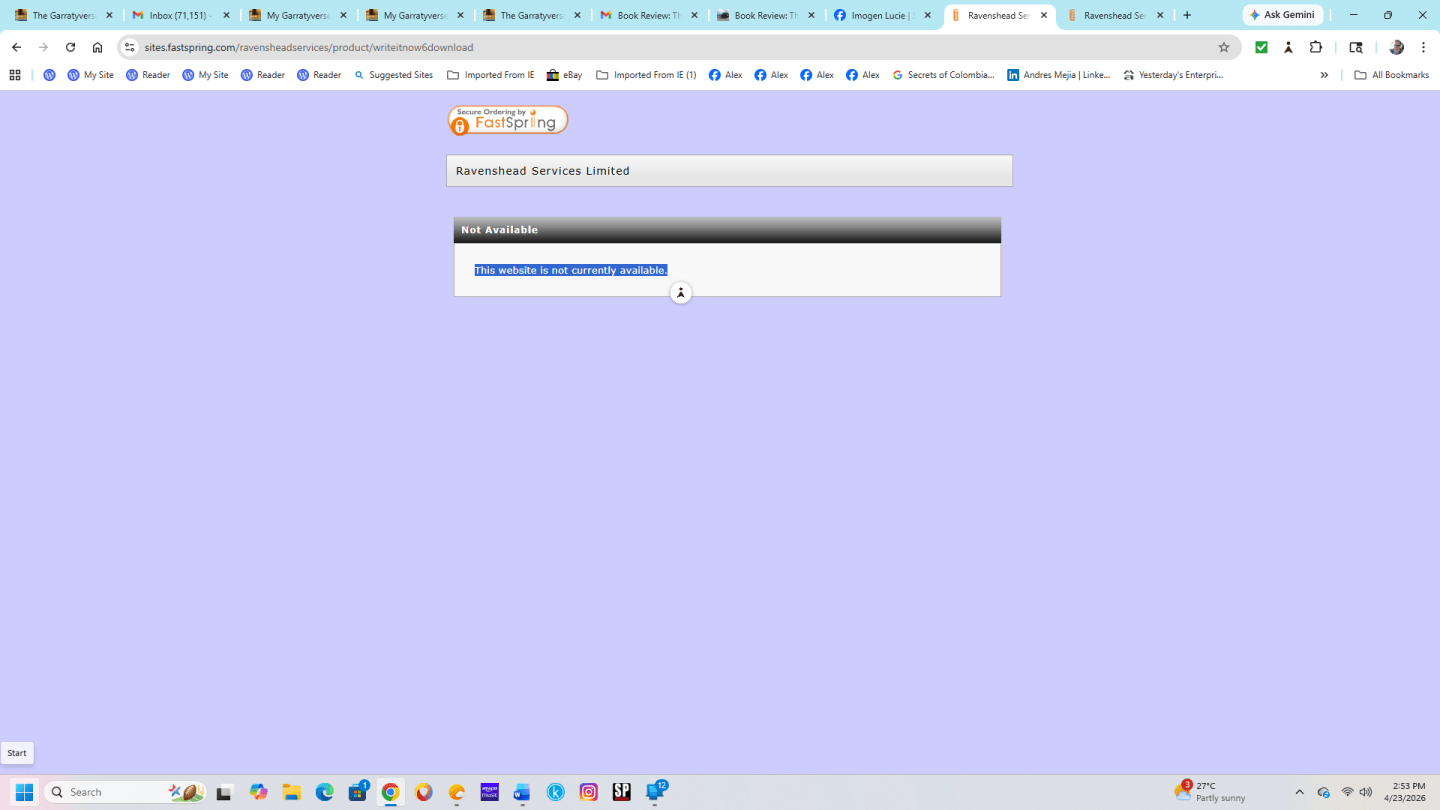This screenshot has height=810, width=1440.
Task: Open the site information icon in address bar
Action: (x=130, y=46)
